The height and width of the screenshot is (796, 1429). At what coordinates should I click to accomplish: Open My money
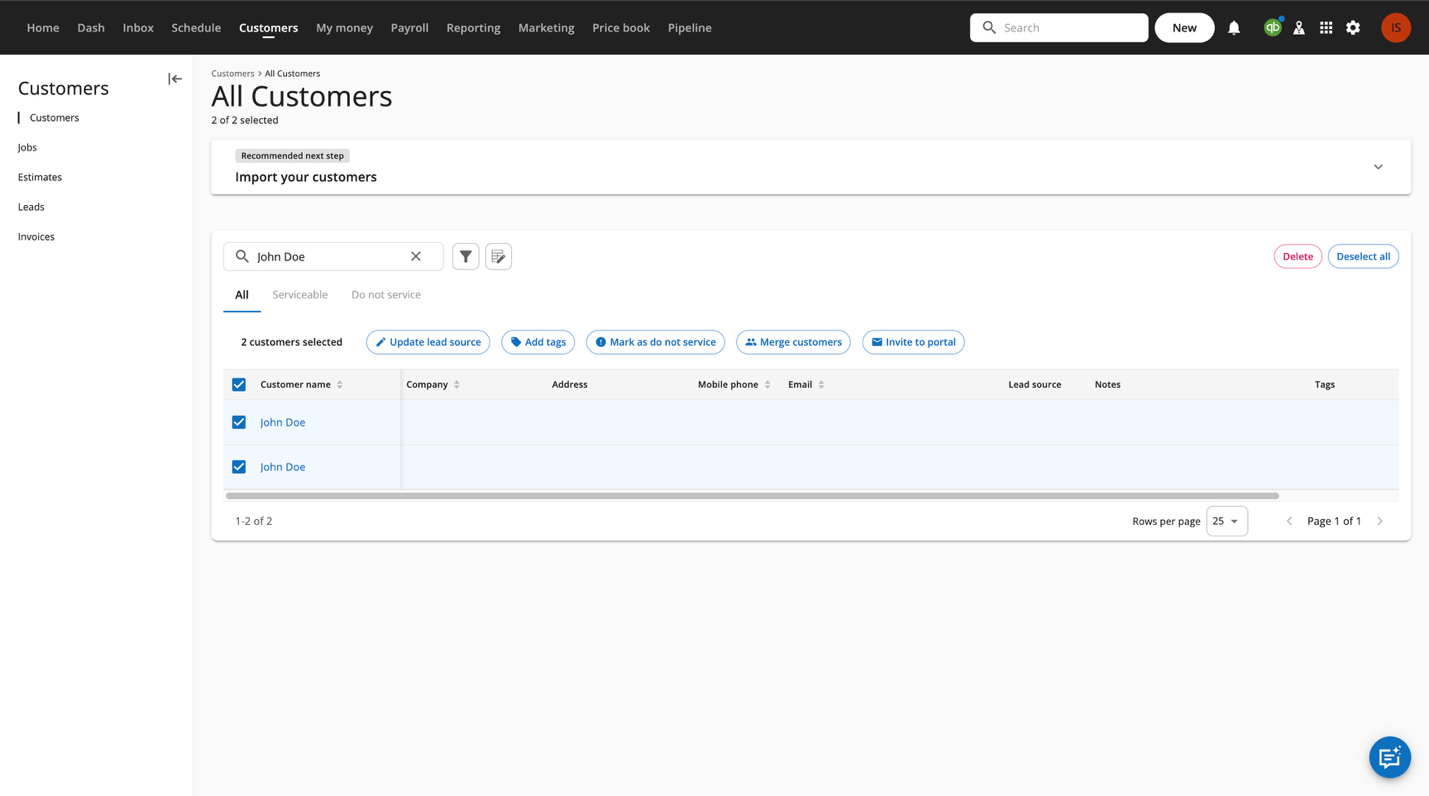pos(344,28)
